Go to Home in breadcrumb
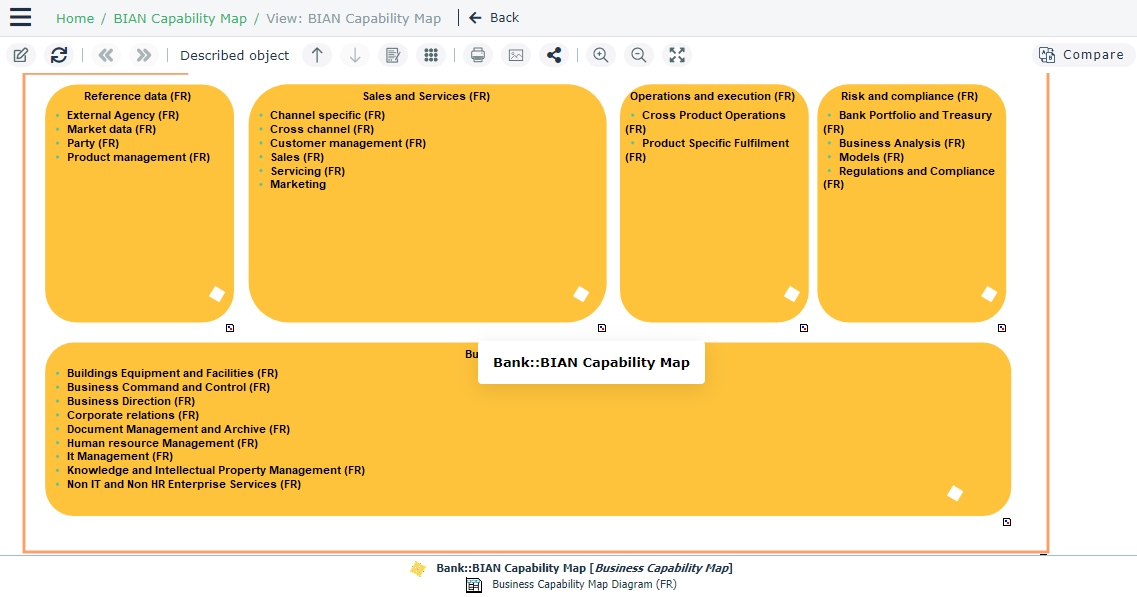 click(x=75, y=18)
